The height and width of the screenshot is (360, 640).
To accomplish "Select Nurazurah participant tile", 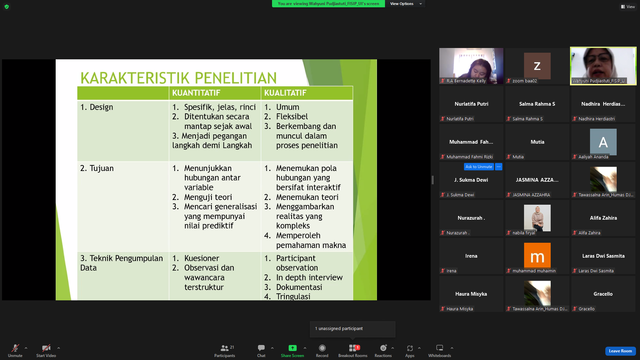I will point(471,218).
